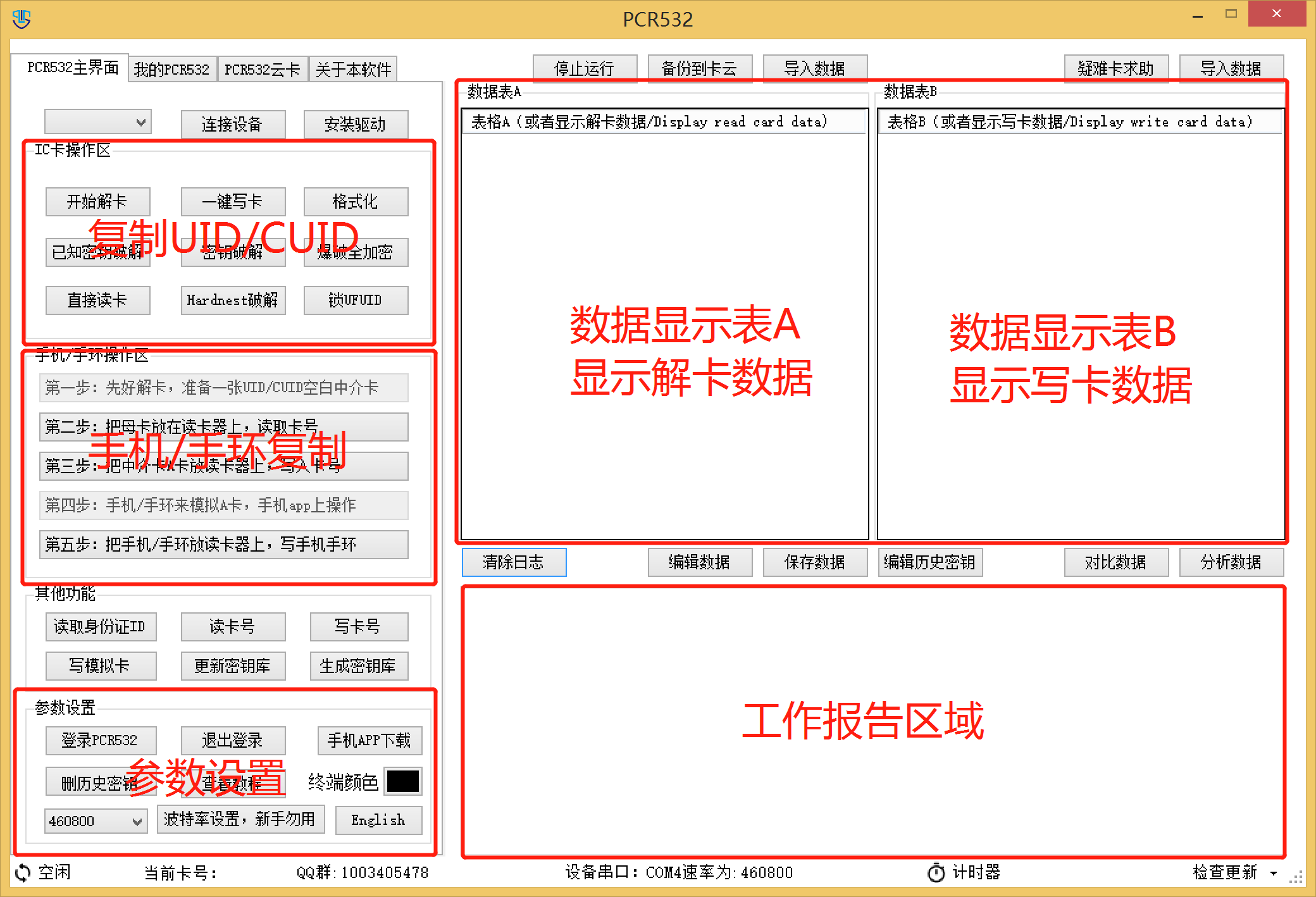Click the 爆破全加密 button
The width and height of the screenshot is (1316, 897).
(356, 252)
